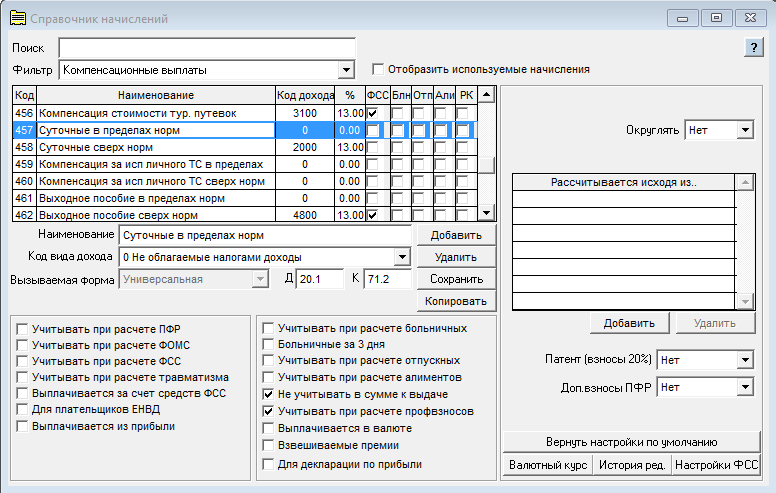776x493 pixels.
Task: Toggle Выплачивается из прибыли checkbox
Action: click(22, 426)
